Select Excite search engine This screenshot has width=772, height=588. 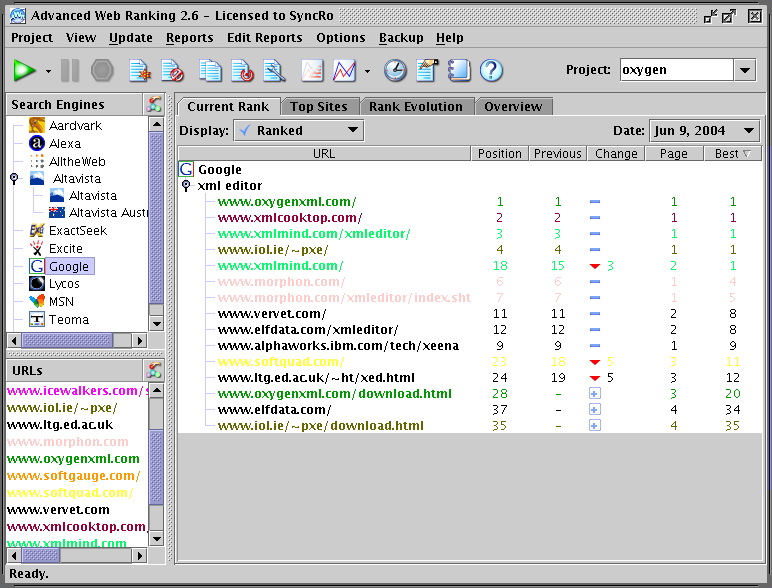(x=56, y=248)
